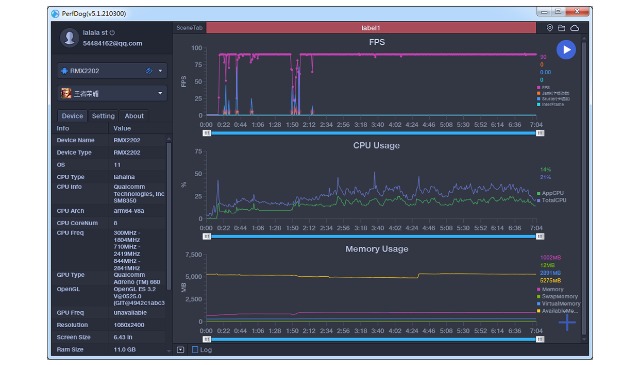This screenshot has width=640, height=365.
Task: Click the expand icon left of Log
Action: [180, 349]
